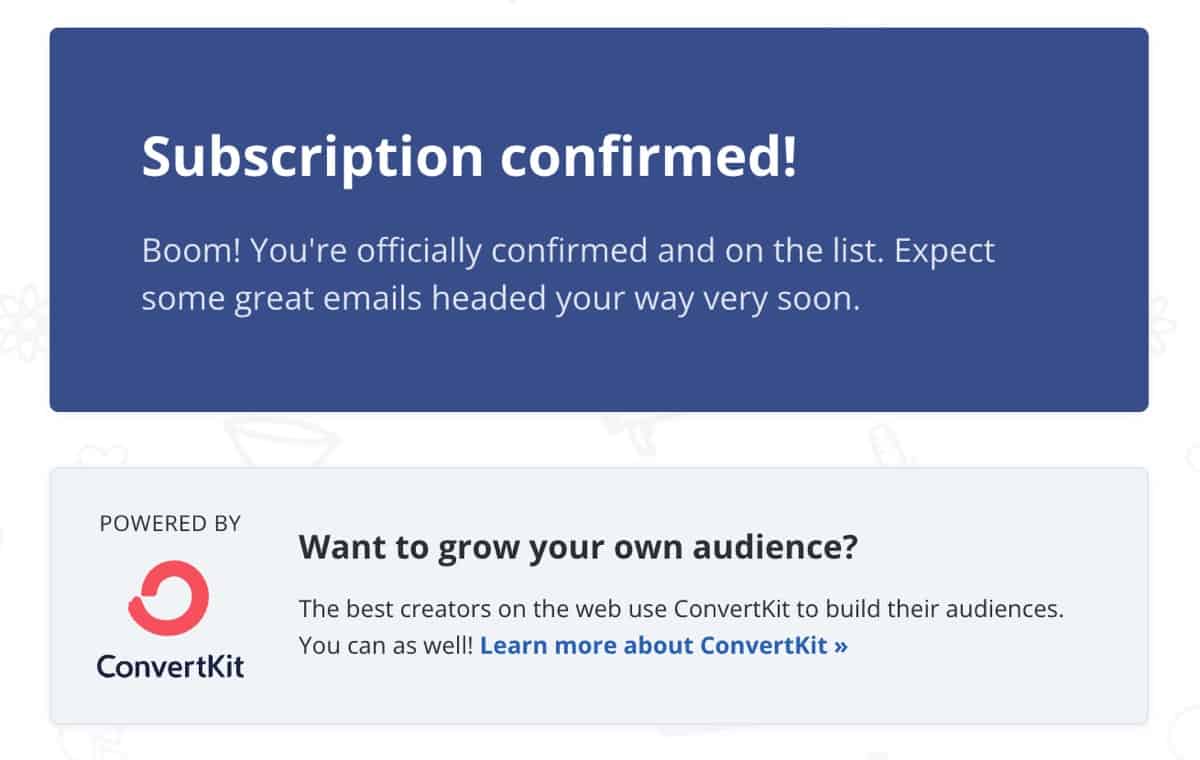This screenshot has height=760, width=1200.
Task: Click the faint flower doodle on left edge
Action: pos(22,320)
